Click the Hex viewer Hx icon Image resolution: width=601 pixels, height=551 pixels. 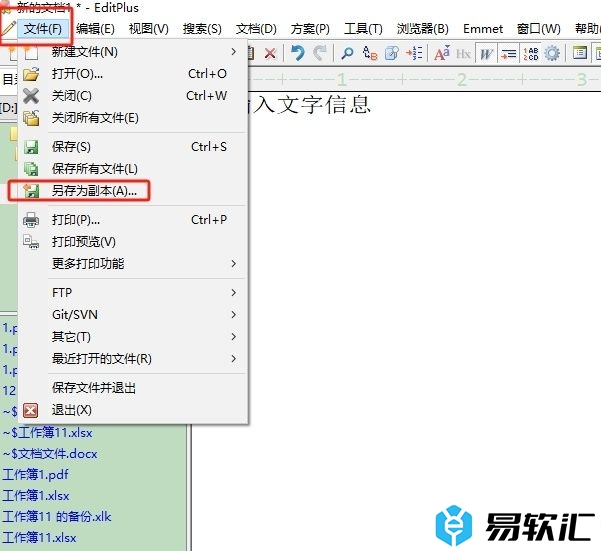pyautogui.click(x=463, y=54)
